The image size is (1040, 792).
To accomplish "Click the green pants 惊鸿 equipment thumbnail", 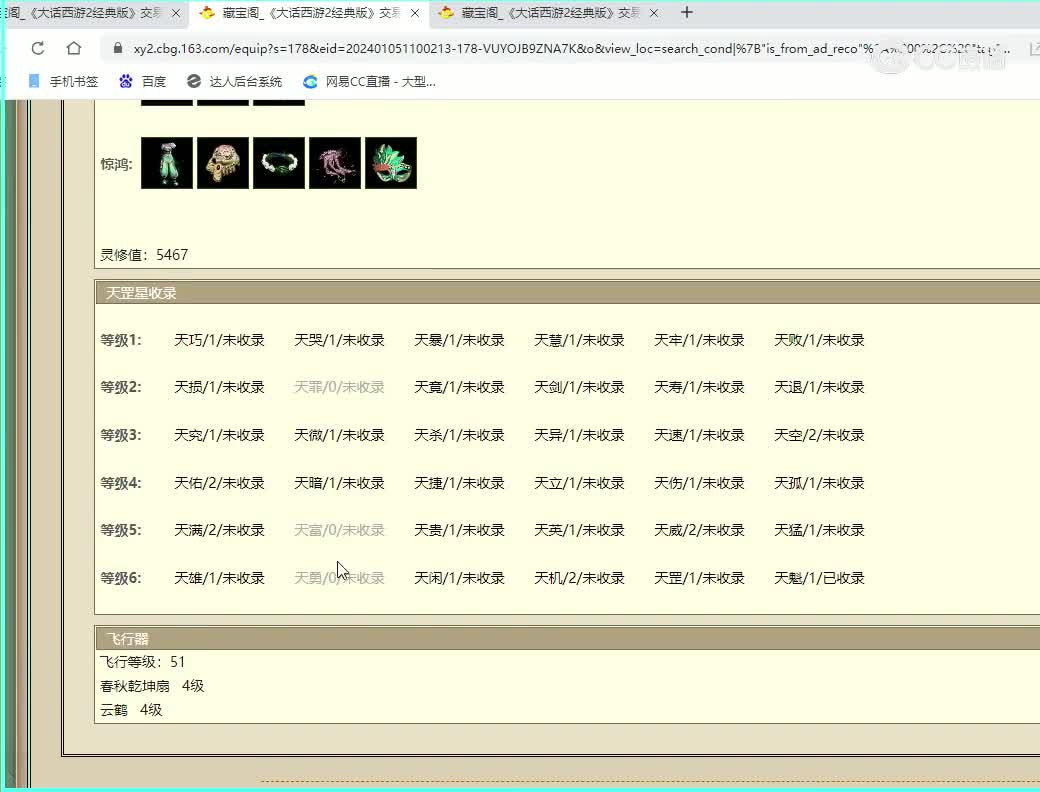I will [167, 163].
